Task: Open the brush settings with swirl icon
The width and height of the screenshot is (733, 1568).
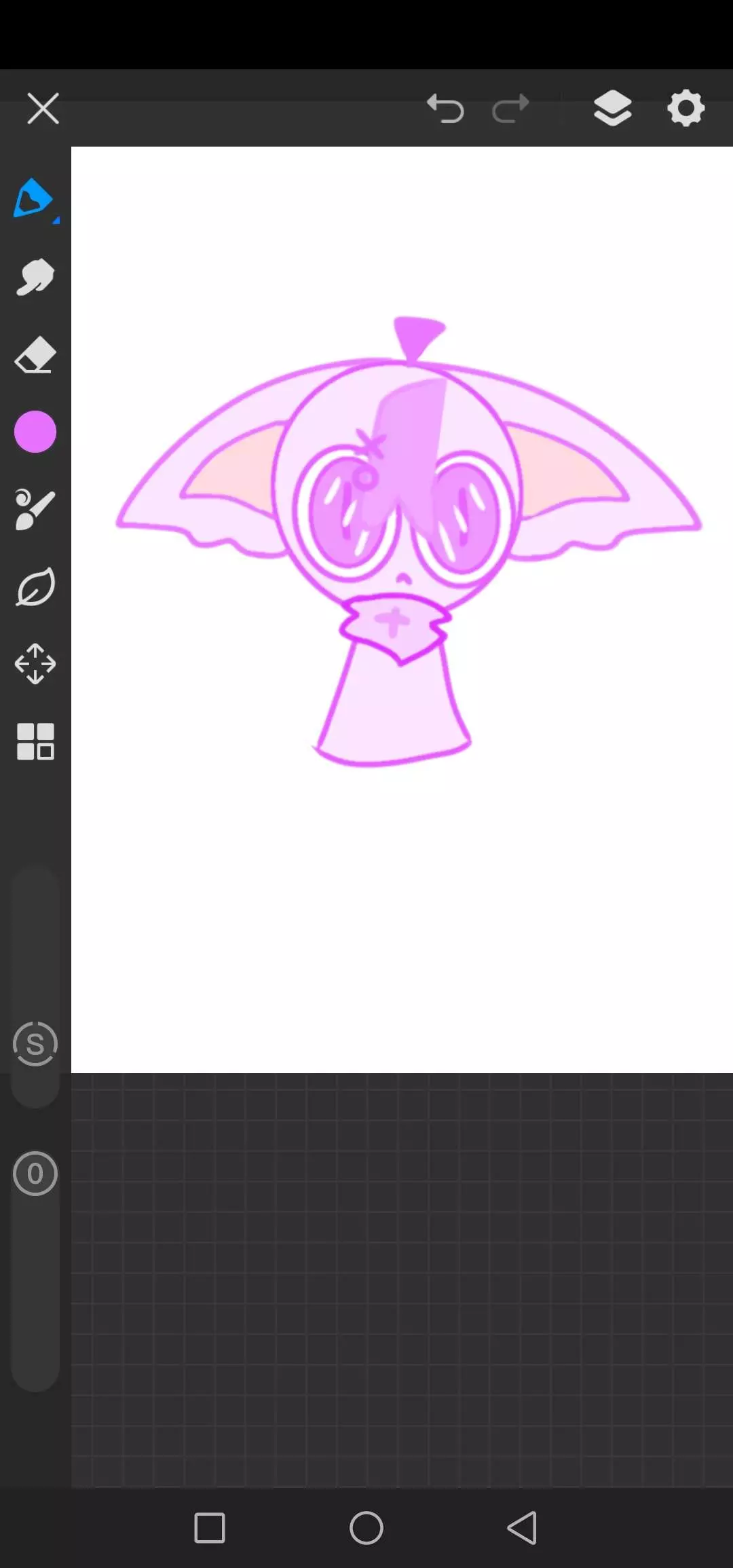Action: (x=35, y=509)
